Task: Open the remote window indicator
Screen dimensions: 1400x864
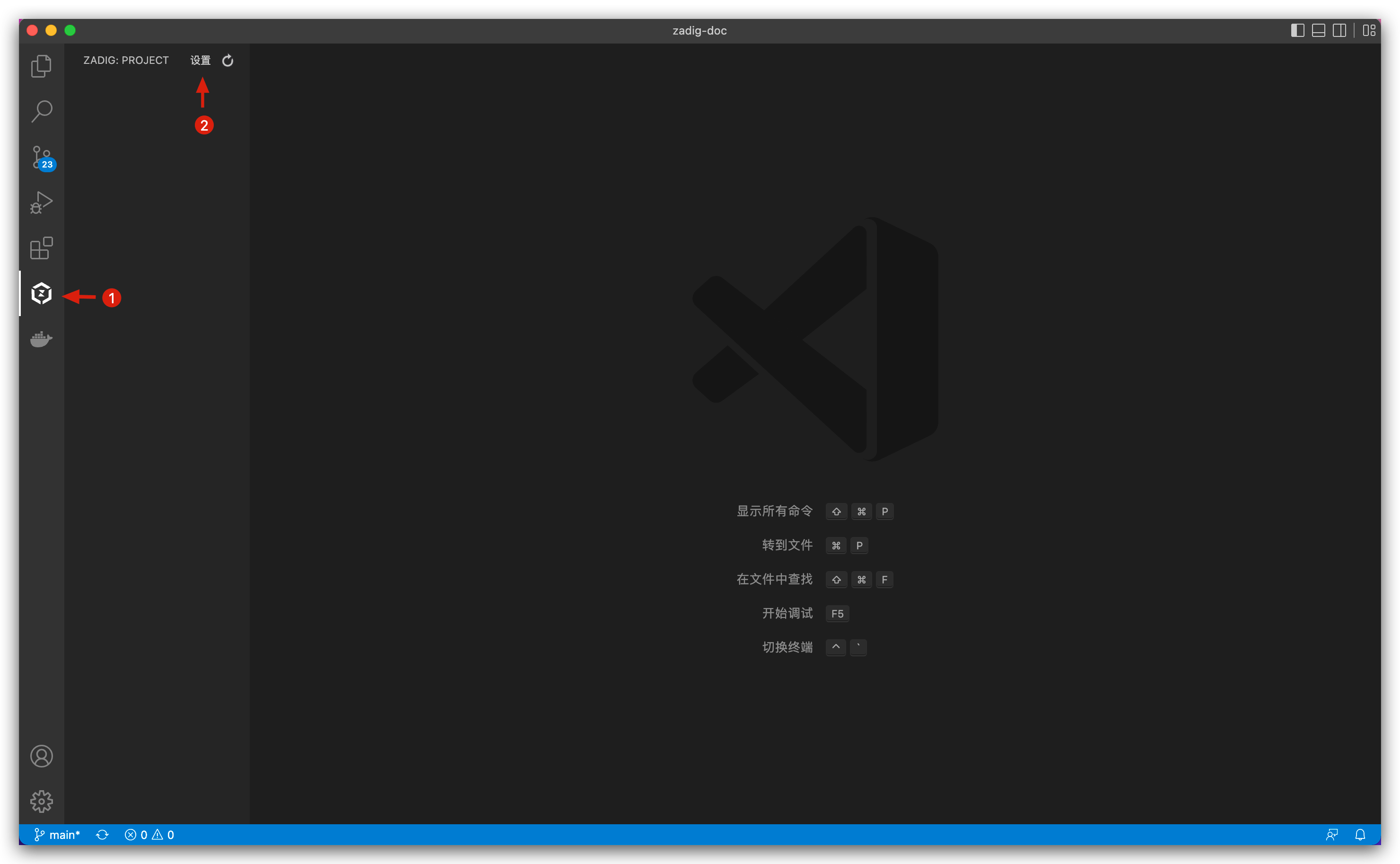Action: coord(1332,835)
